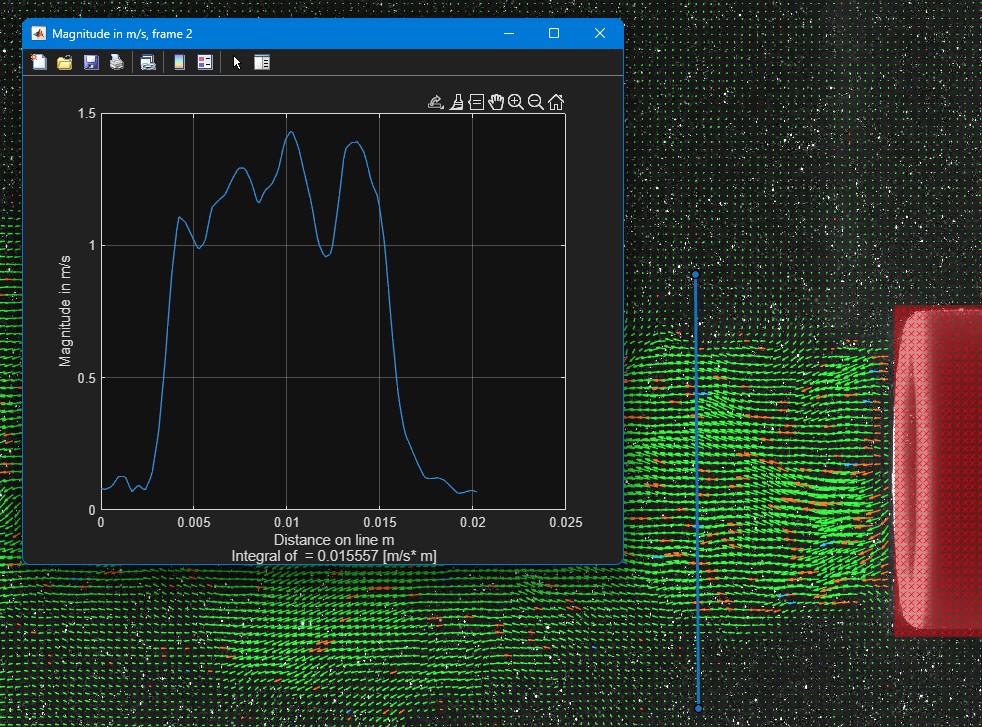Restore view with the home icon

556,102
